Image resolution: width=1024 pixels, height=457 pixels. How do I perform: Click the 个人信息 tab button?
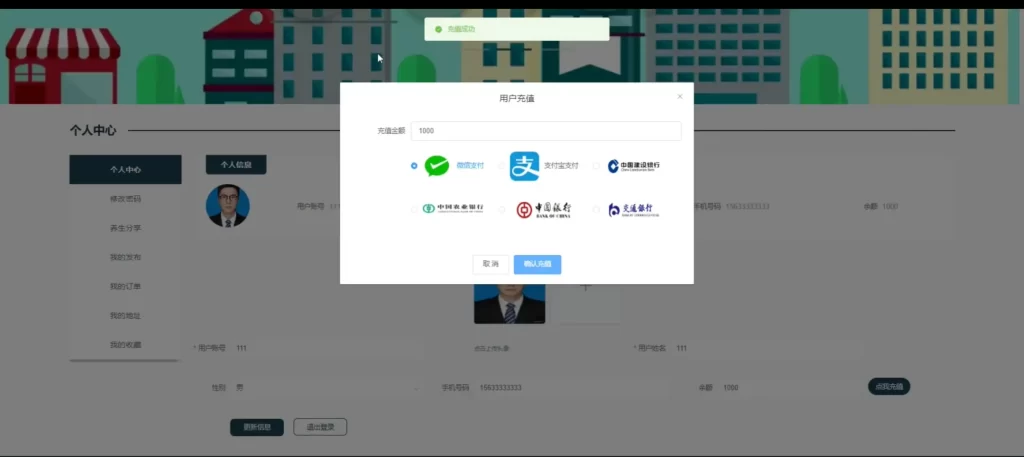point(236,165)
